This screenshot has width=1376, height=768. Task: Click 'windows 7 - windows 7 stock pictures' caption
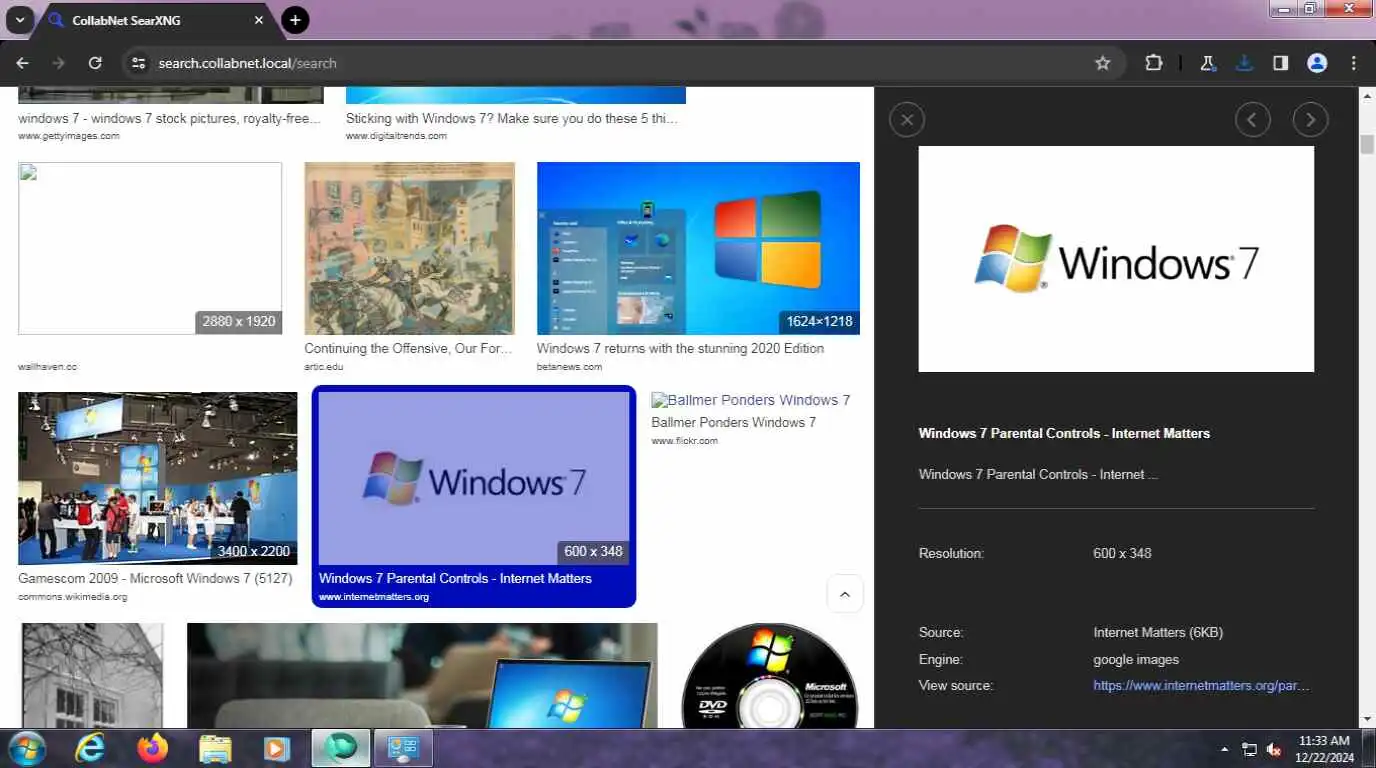tap(170, 118)
